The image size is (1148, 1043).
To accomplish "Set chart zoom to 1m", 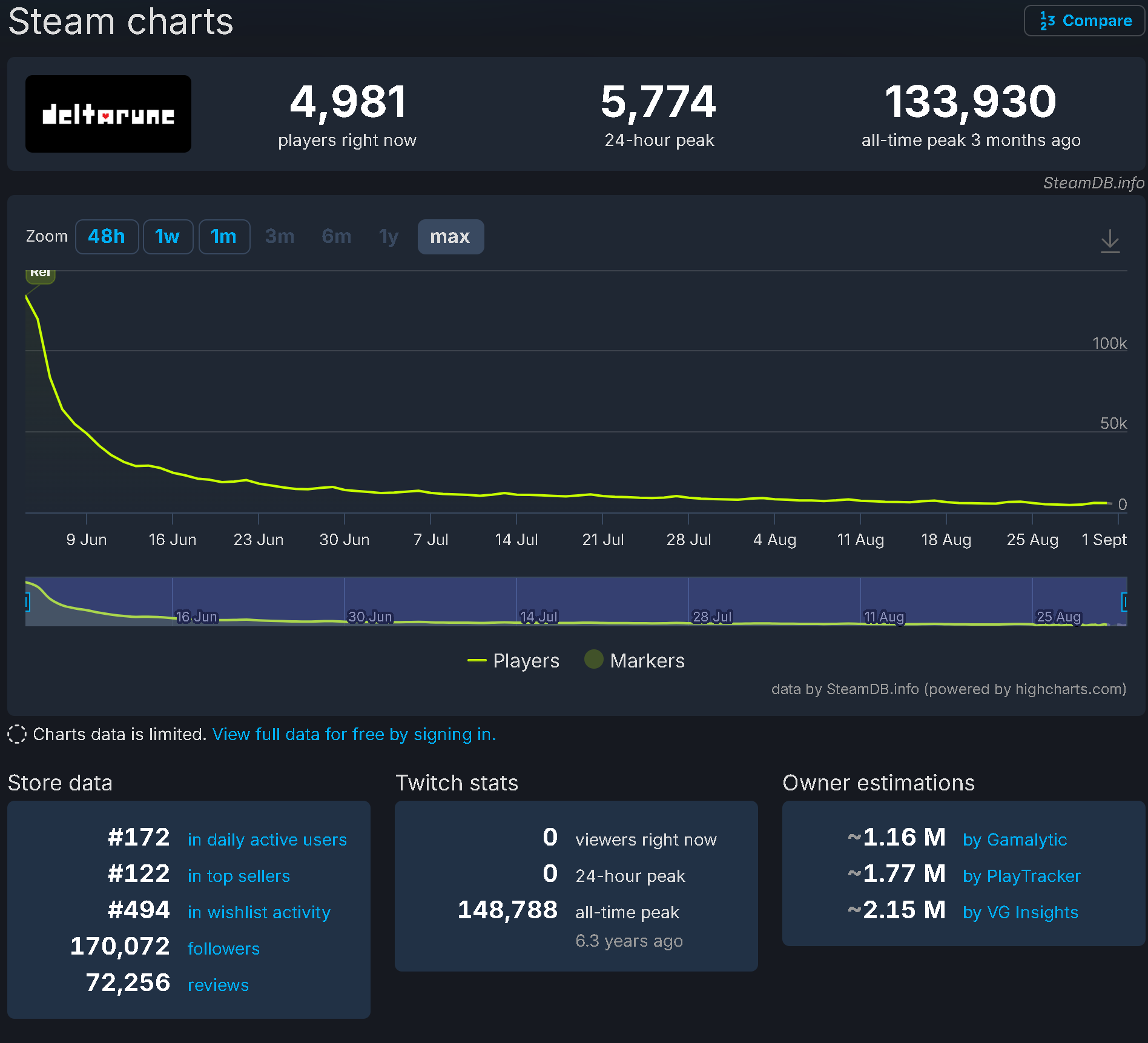I will click(x=224, y=236).
